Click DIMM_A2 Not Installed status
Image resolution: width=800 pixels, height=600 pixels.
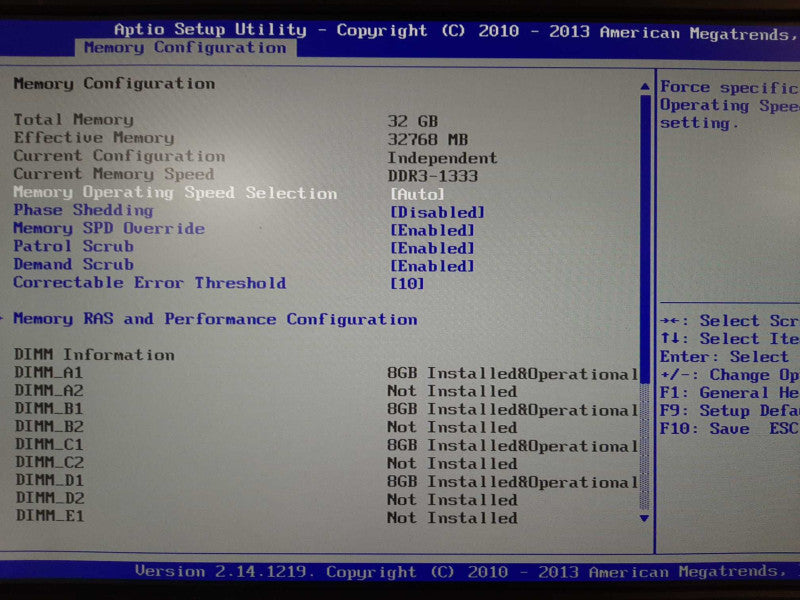452,391
